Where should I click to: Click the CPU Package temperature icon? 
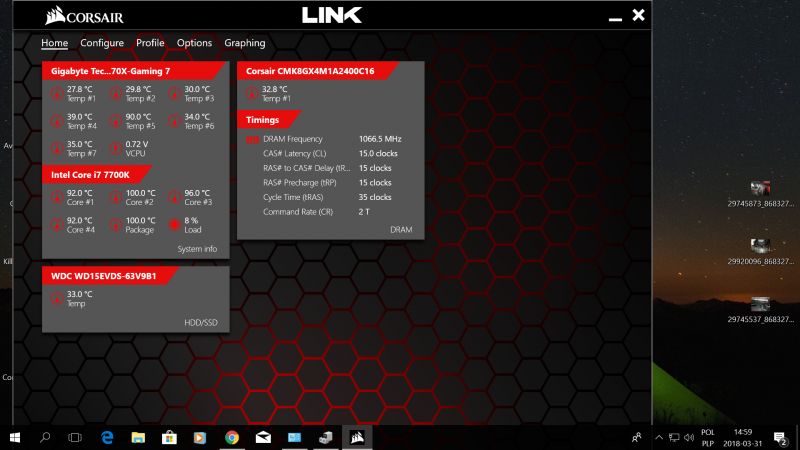[x=116, y=225]
